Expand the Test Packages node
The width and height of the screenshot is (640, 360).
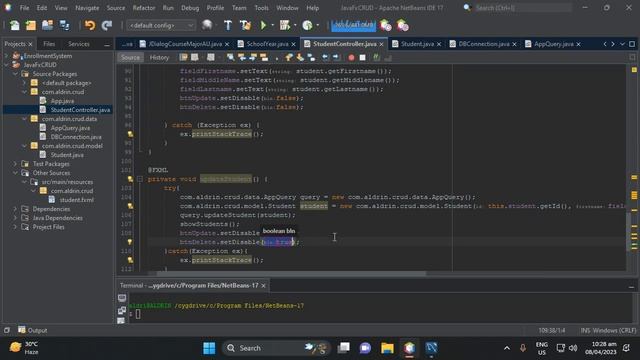(16, 164)
